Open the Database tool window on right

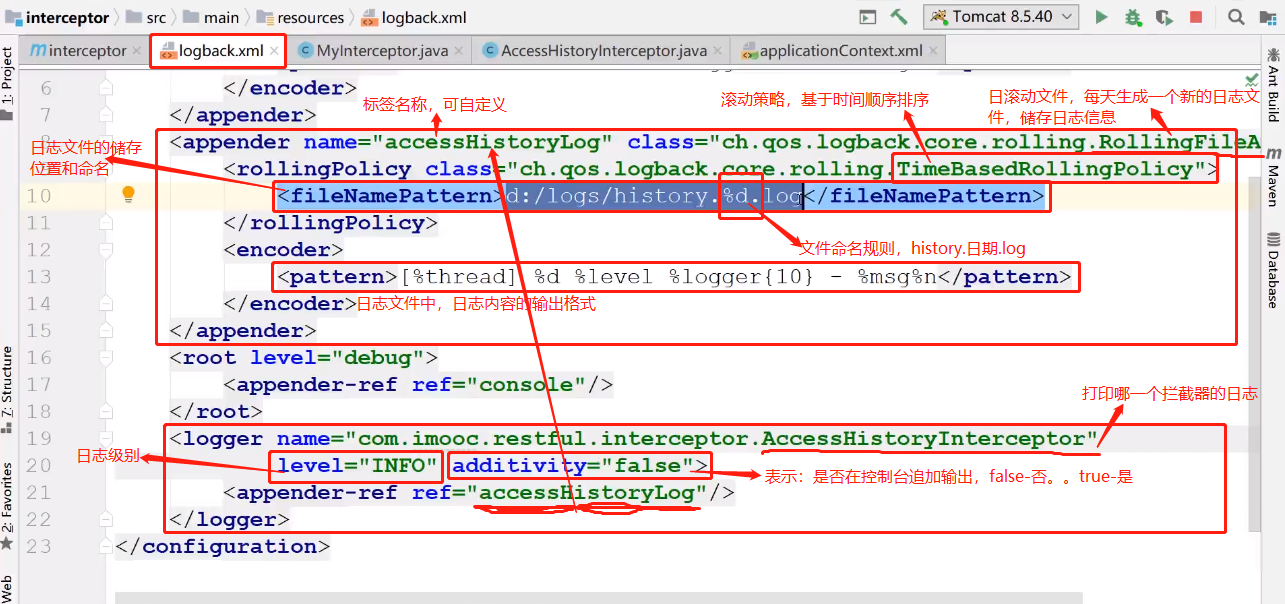(x=1273, y=270)
